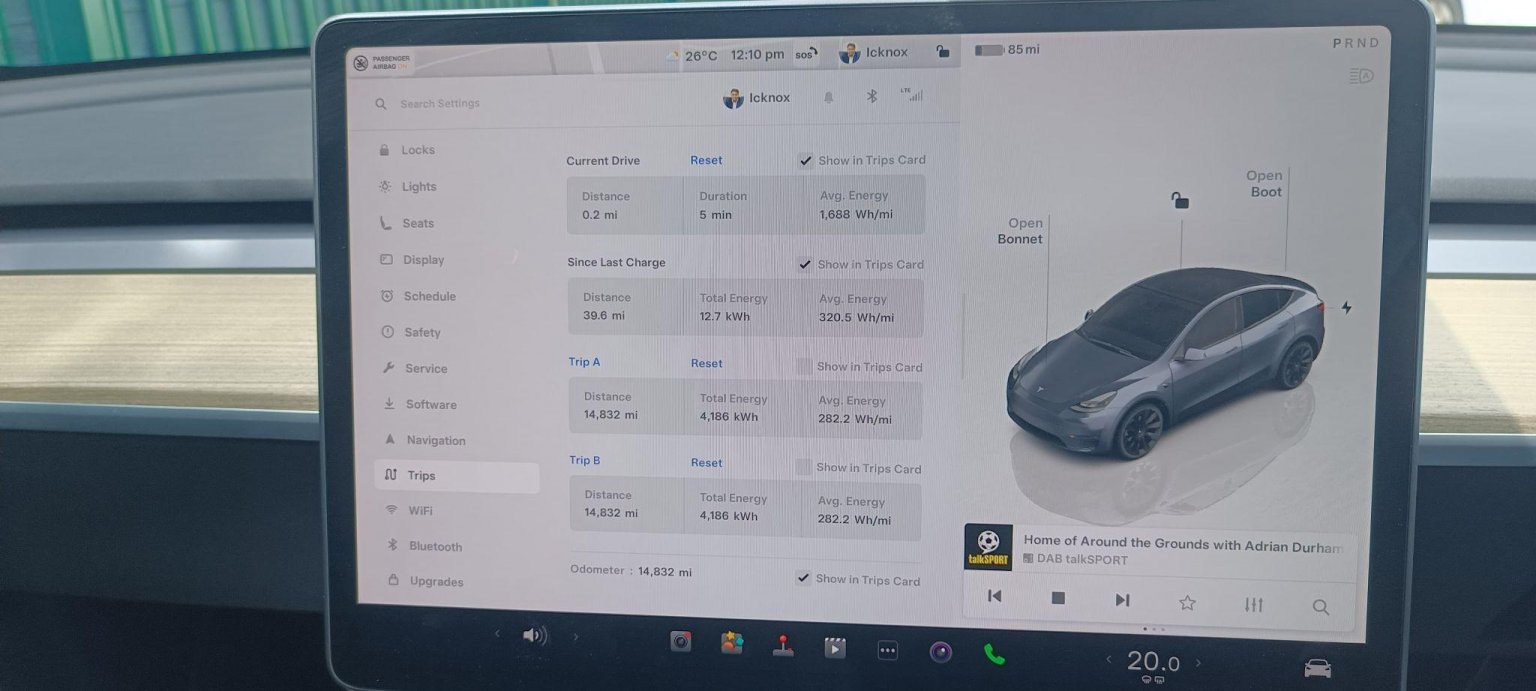Stop the radio playback

[x=1058, y=598]
